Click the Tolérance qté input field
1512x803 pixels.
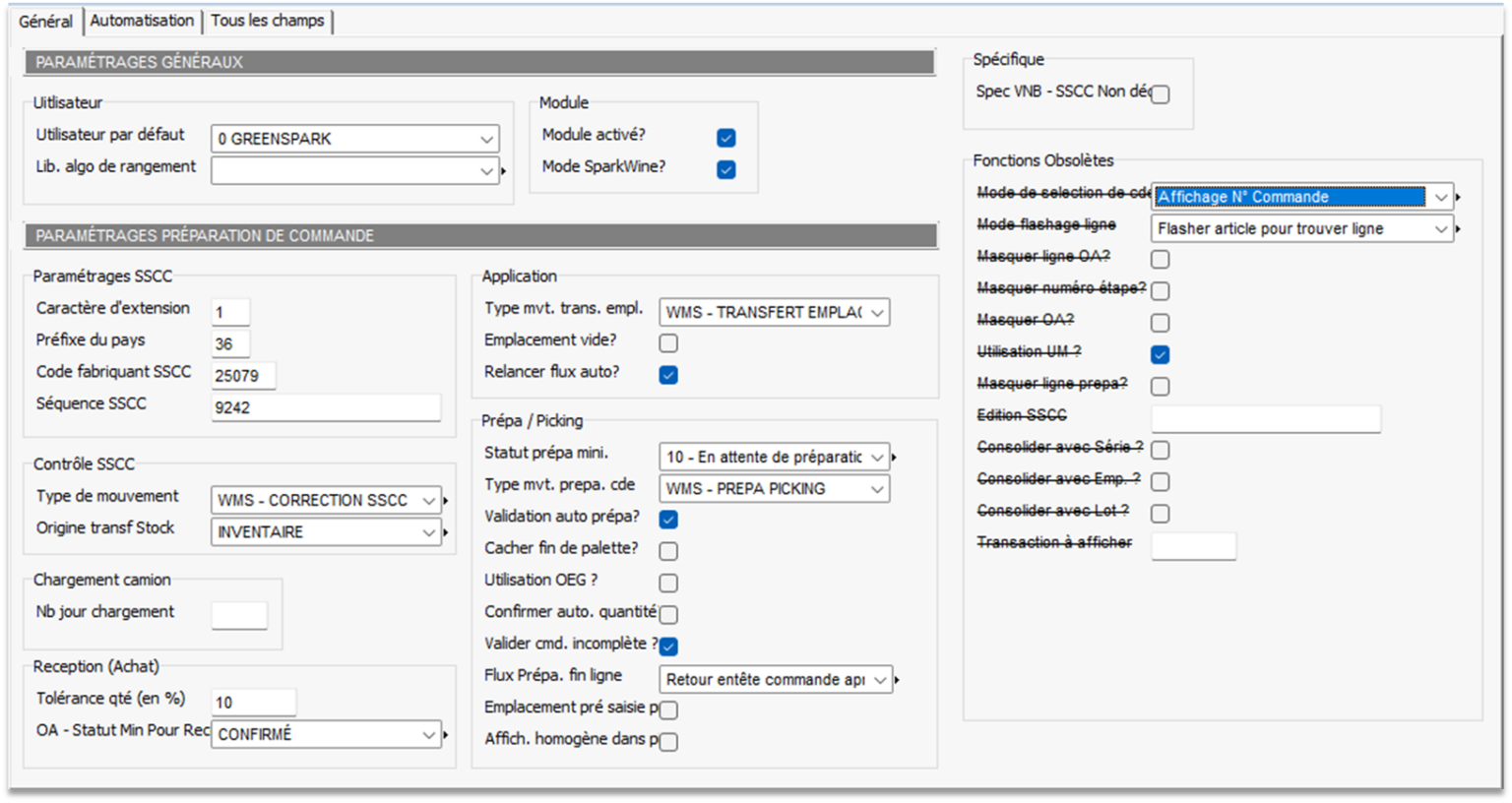(253, 702)
